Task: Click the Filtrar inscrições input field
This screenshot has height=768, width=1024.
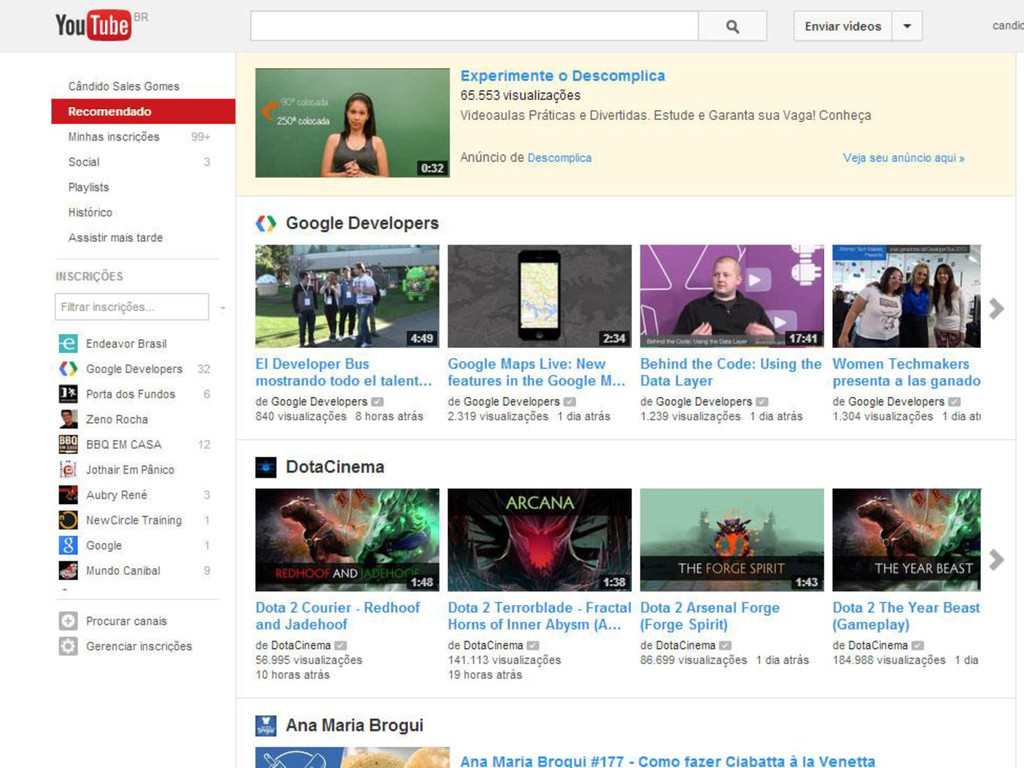Action: pos(132,307)
